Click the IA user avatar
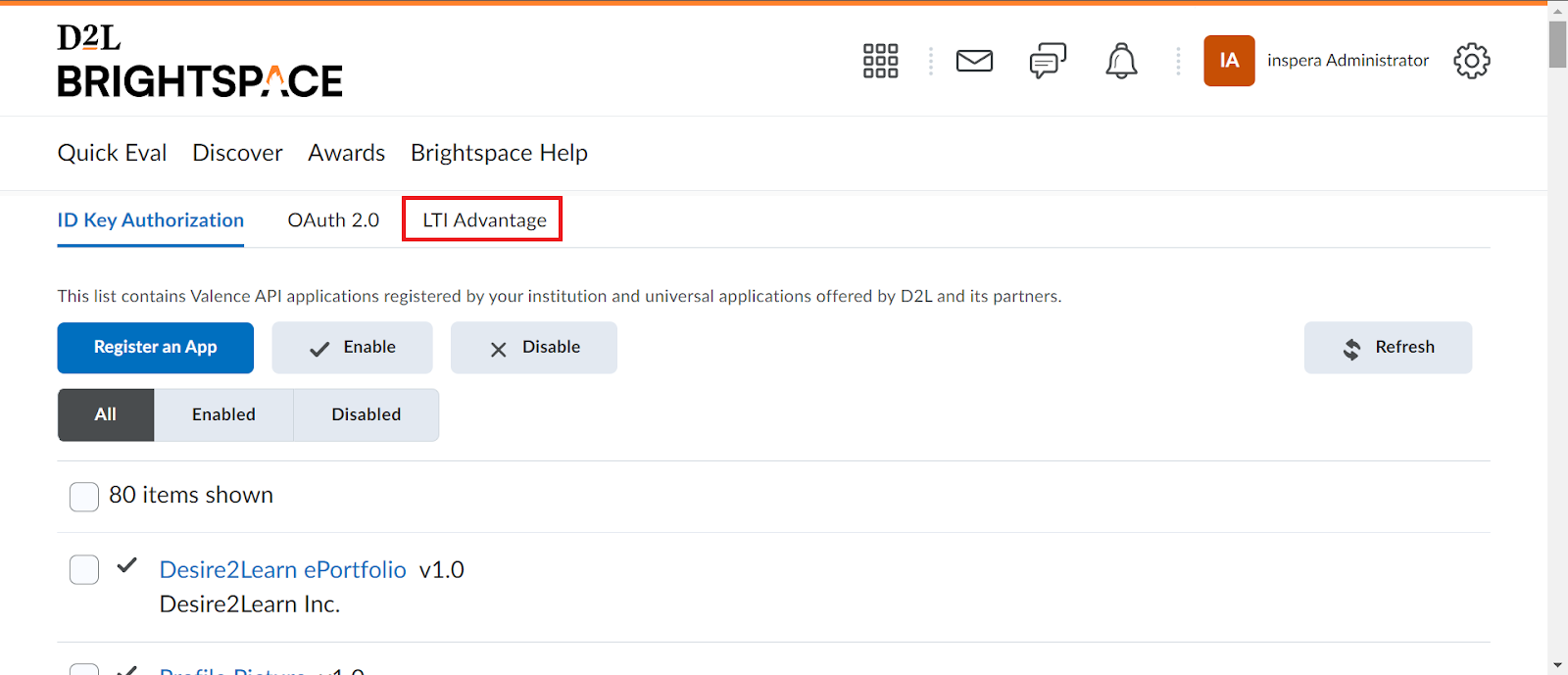 [x=1229, y=61]
